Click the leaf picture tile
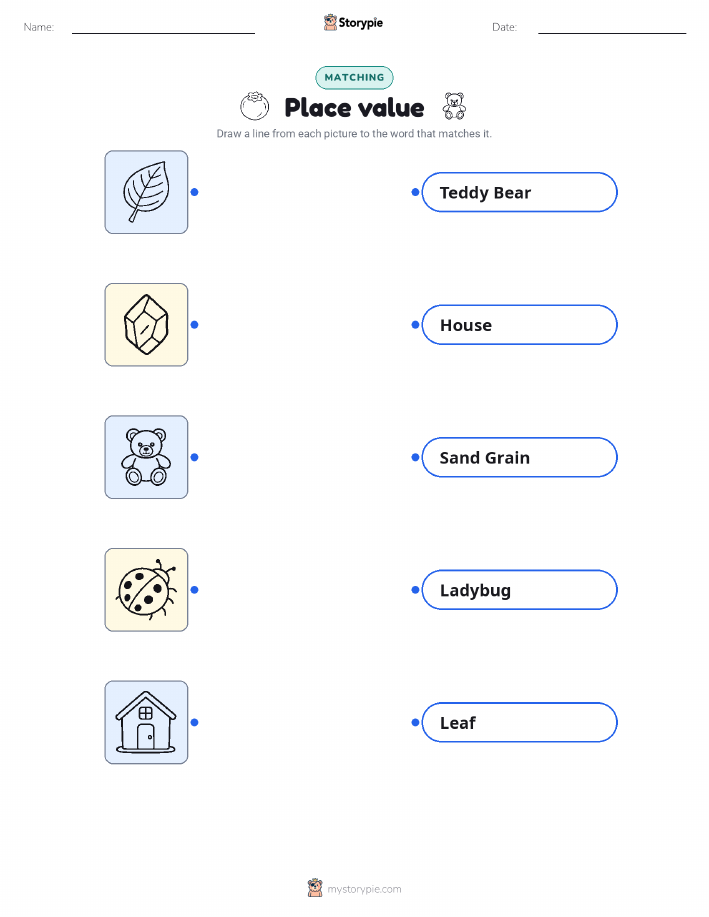This screenshot has width=709, height=917. (x=146, y=192)
